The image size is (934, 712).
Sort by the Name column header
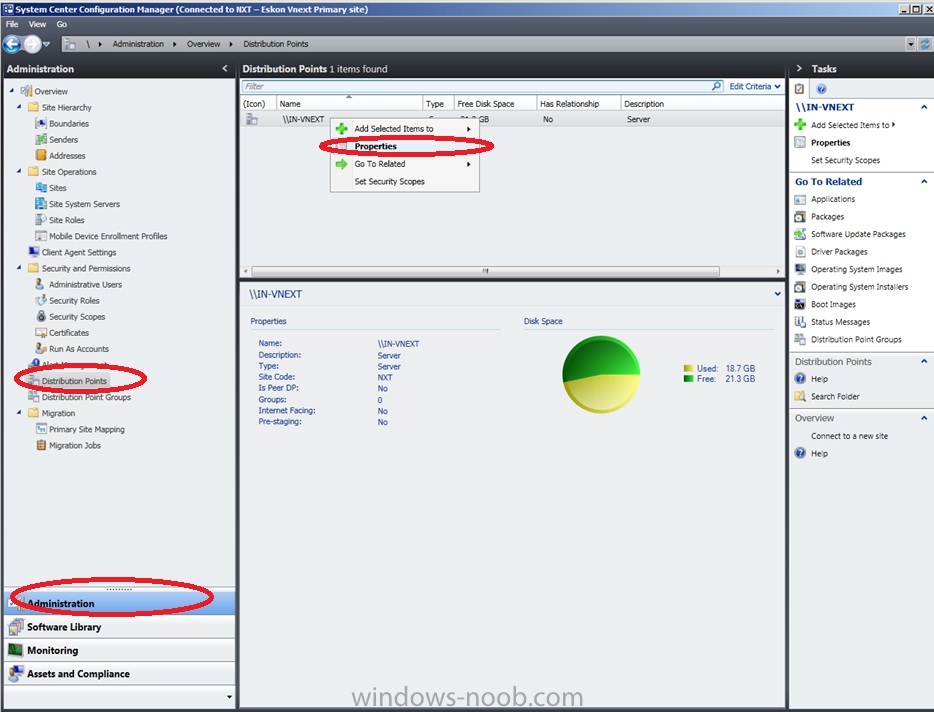pos(350,104)
